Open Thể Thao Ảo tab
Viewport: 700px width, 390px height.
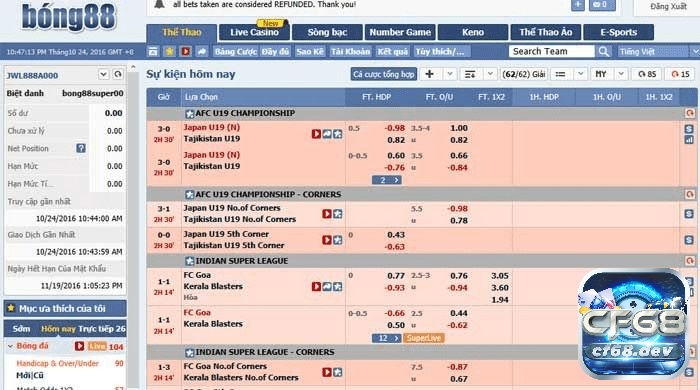coord(546,32)
